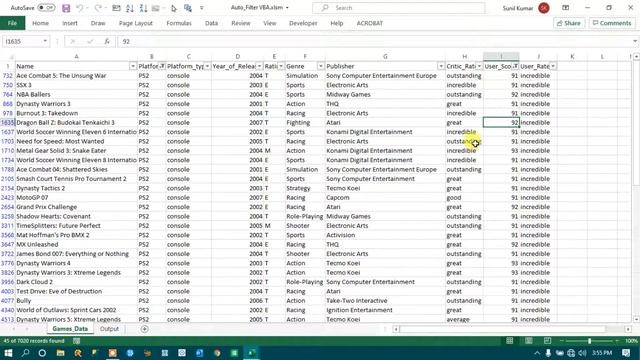This screenshot has height=360, width=640.
Task: Click the zoom out minus button
Action: [562, 340]
